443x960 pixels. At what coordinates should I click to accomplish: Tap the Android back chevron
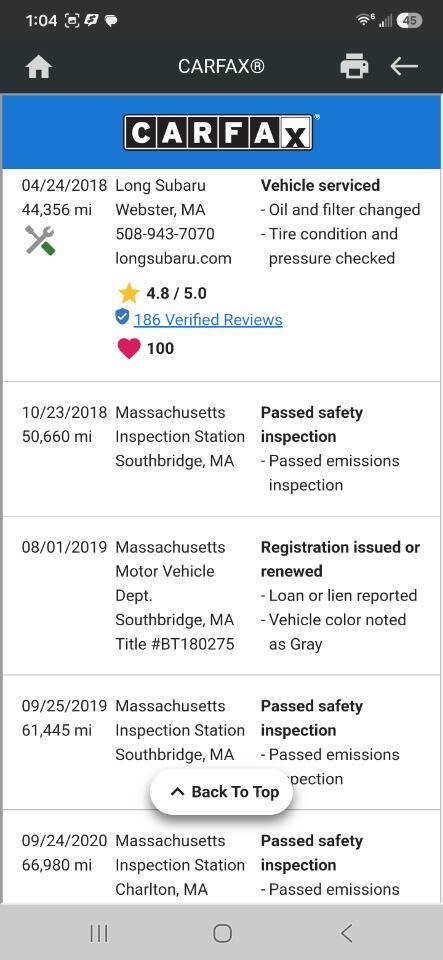tap(346, 933)
